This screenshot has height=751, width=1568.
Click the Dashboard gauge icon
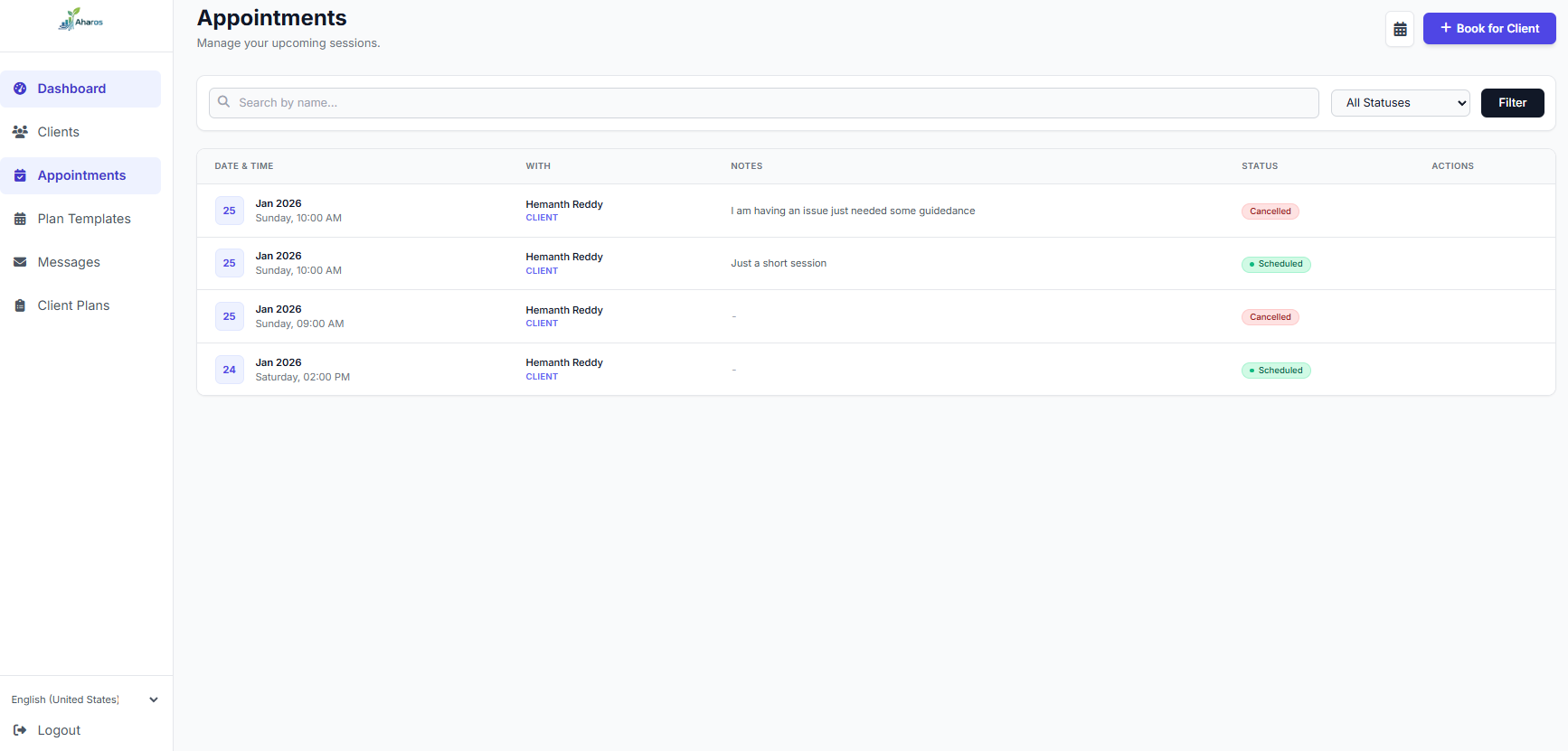point(20,89)
